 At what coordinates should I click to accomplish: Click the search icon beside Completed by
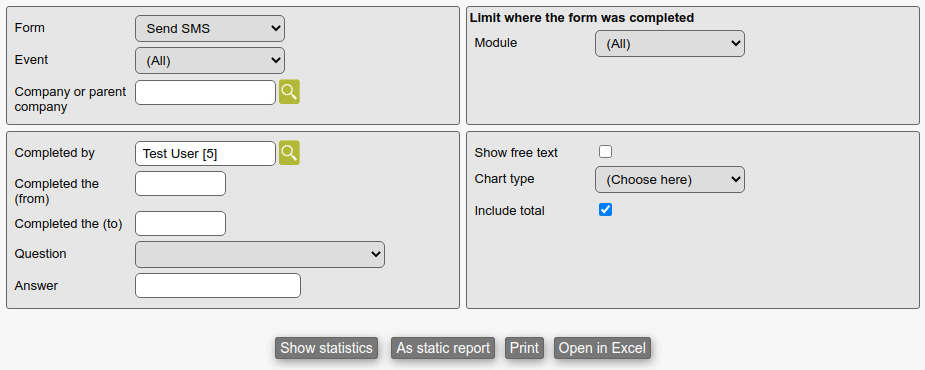coord(289,153)
